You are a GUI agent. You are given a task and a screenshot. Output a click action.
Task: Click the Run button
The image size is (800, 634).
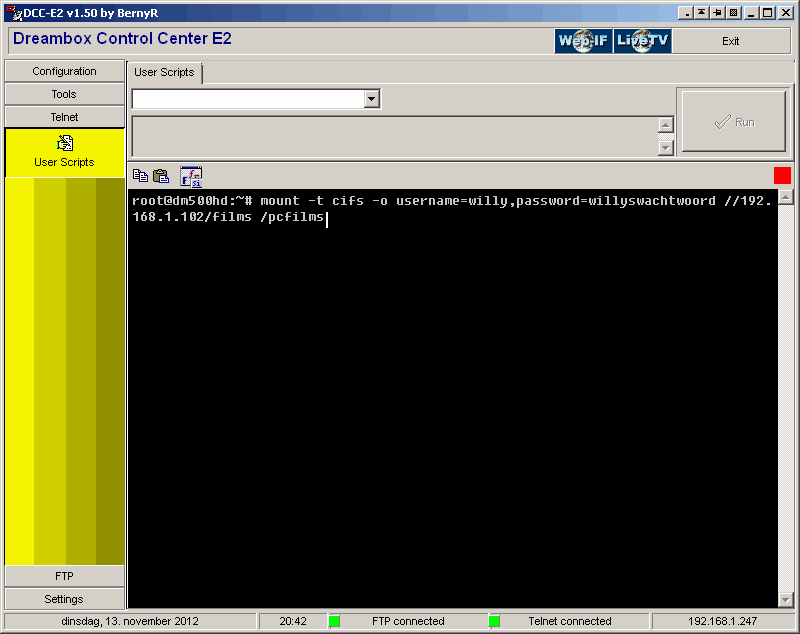734,122
